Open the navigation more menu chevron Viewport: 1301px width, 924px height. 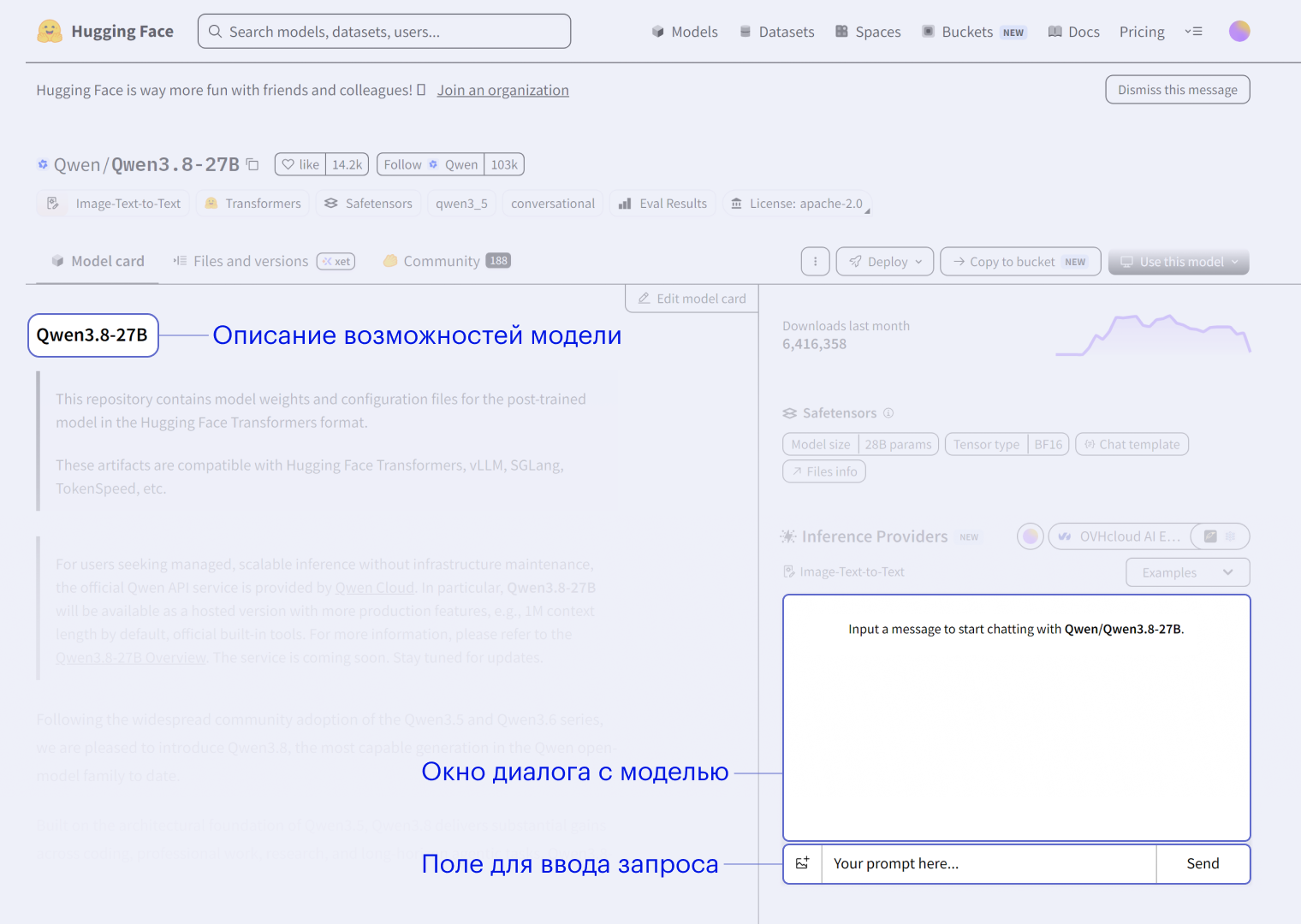coord(1193,32)
